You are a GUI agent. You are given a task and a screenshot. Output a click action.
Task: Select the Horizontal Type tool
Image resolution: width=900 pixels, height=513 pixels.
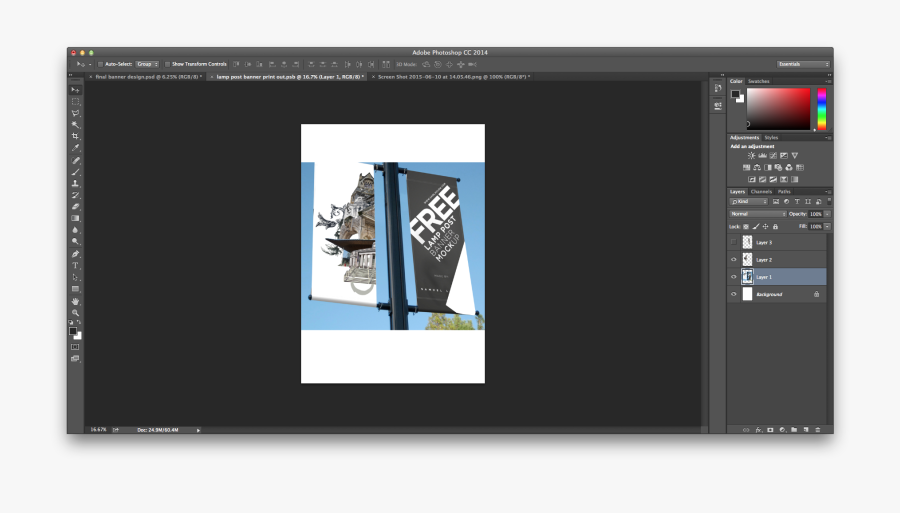[75, 266]
